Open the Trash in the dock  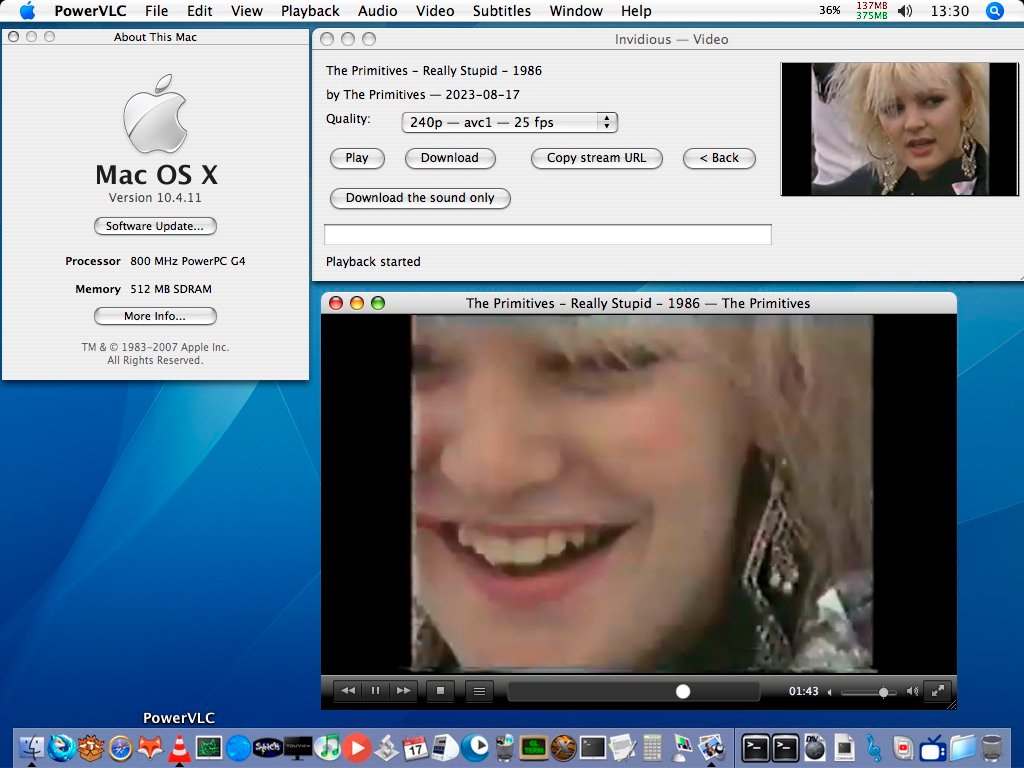tap(991, 748)
